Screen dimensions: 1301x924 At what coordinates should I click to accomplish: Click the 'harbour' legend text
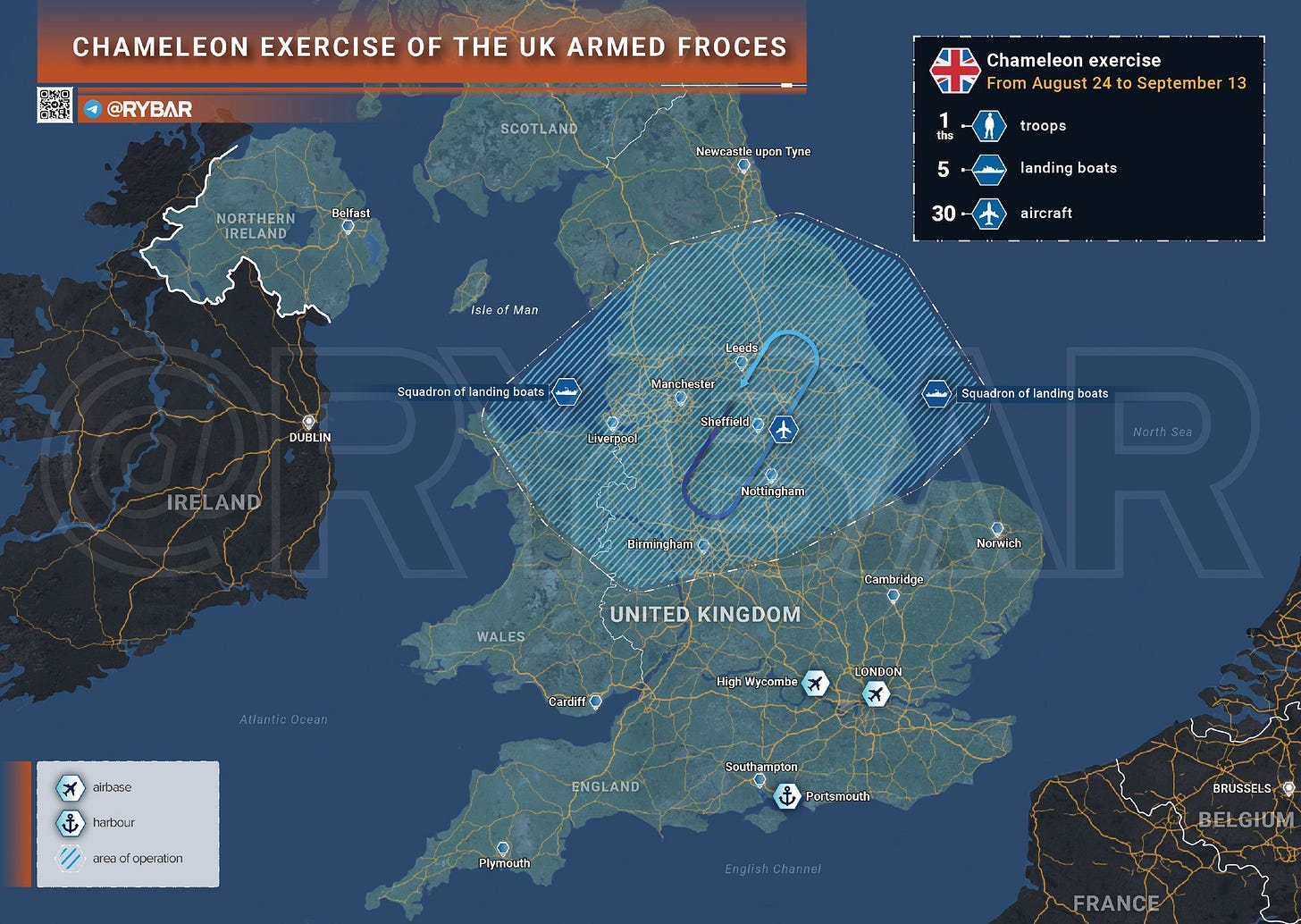113,823
